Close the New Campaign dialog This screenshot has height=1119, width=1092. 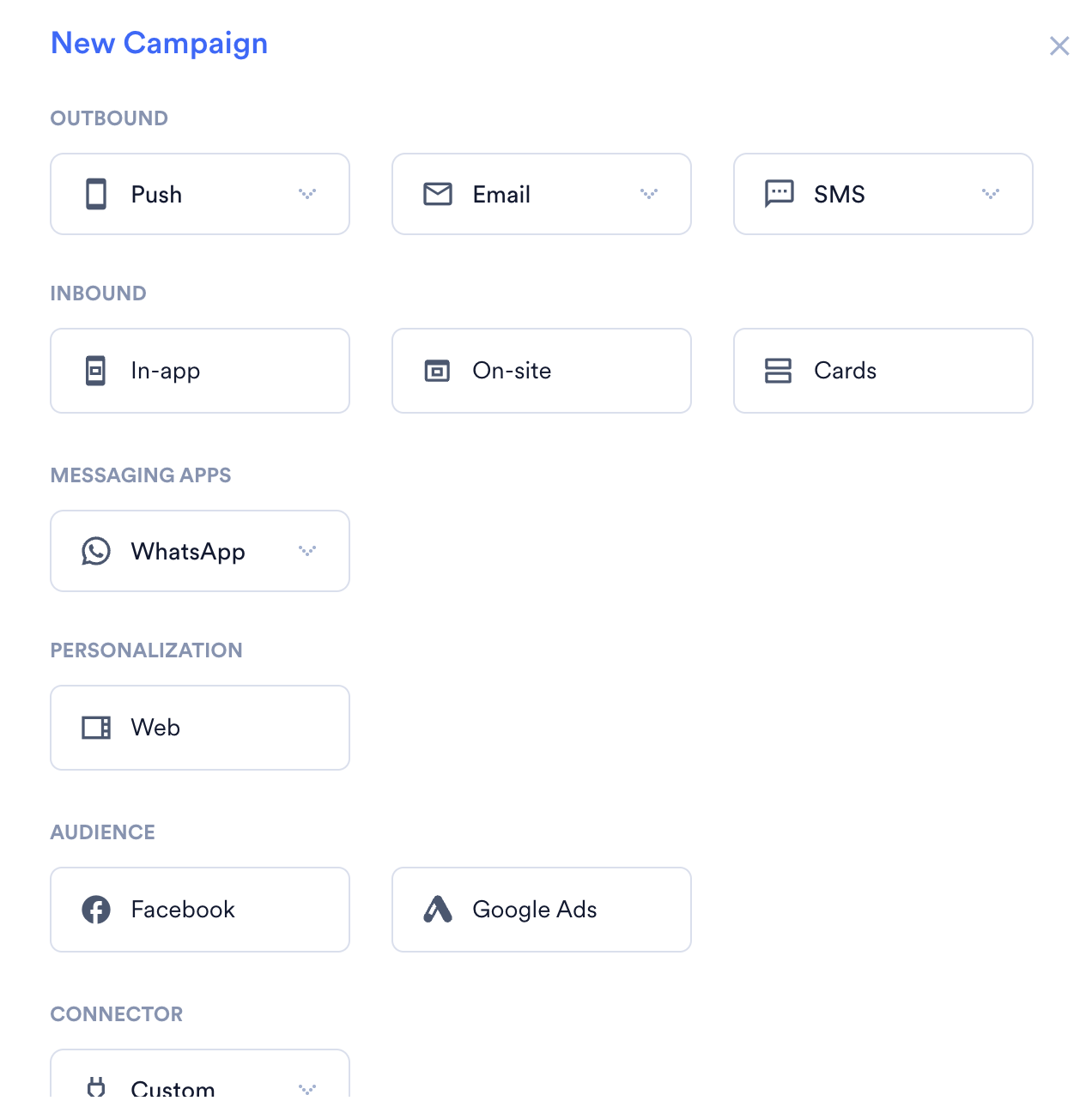1059,45
